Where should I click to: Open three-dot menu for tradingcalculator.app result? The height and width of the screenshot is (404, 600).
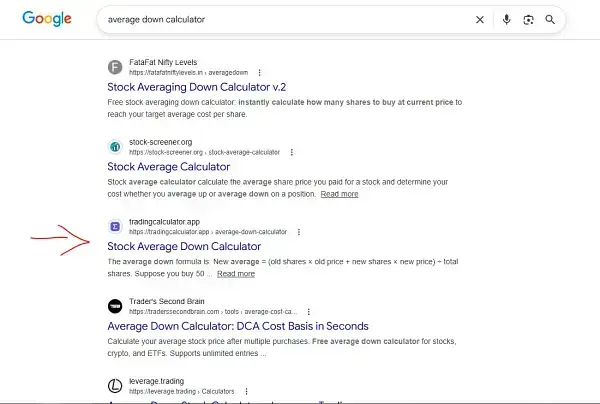click(x=299, y=232)
